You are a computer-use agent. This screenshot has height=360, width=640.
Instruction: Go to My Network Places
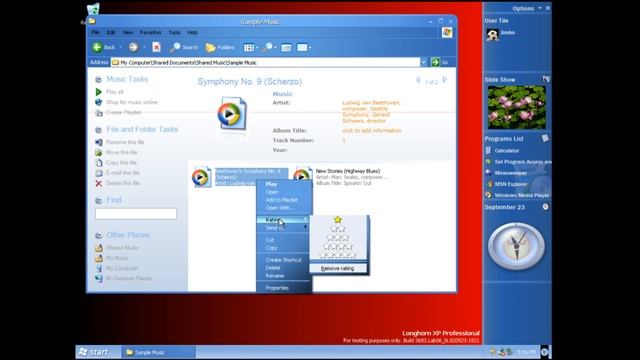(129, 278)
